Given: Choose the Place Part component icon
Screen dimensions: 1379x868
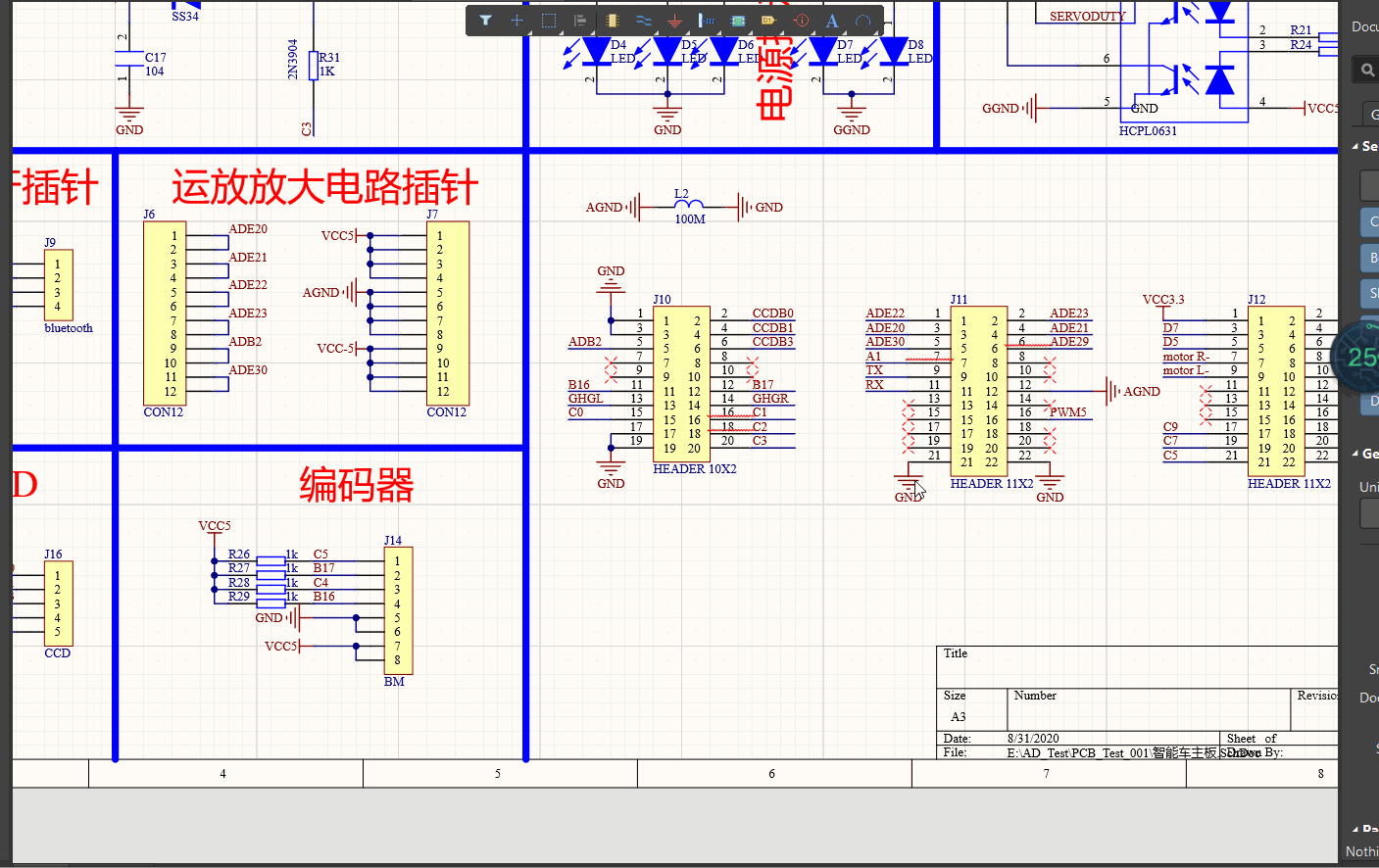Looking at the screenshot, I should tap(613, 21).
